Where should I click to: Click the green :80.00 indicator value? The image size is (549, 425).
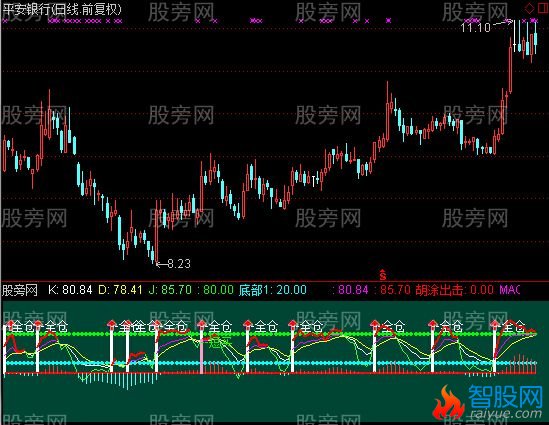click(x=215, y=290)
